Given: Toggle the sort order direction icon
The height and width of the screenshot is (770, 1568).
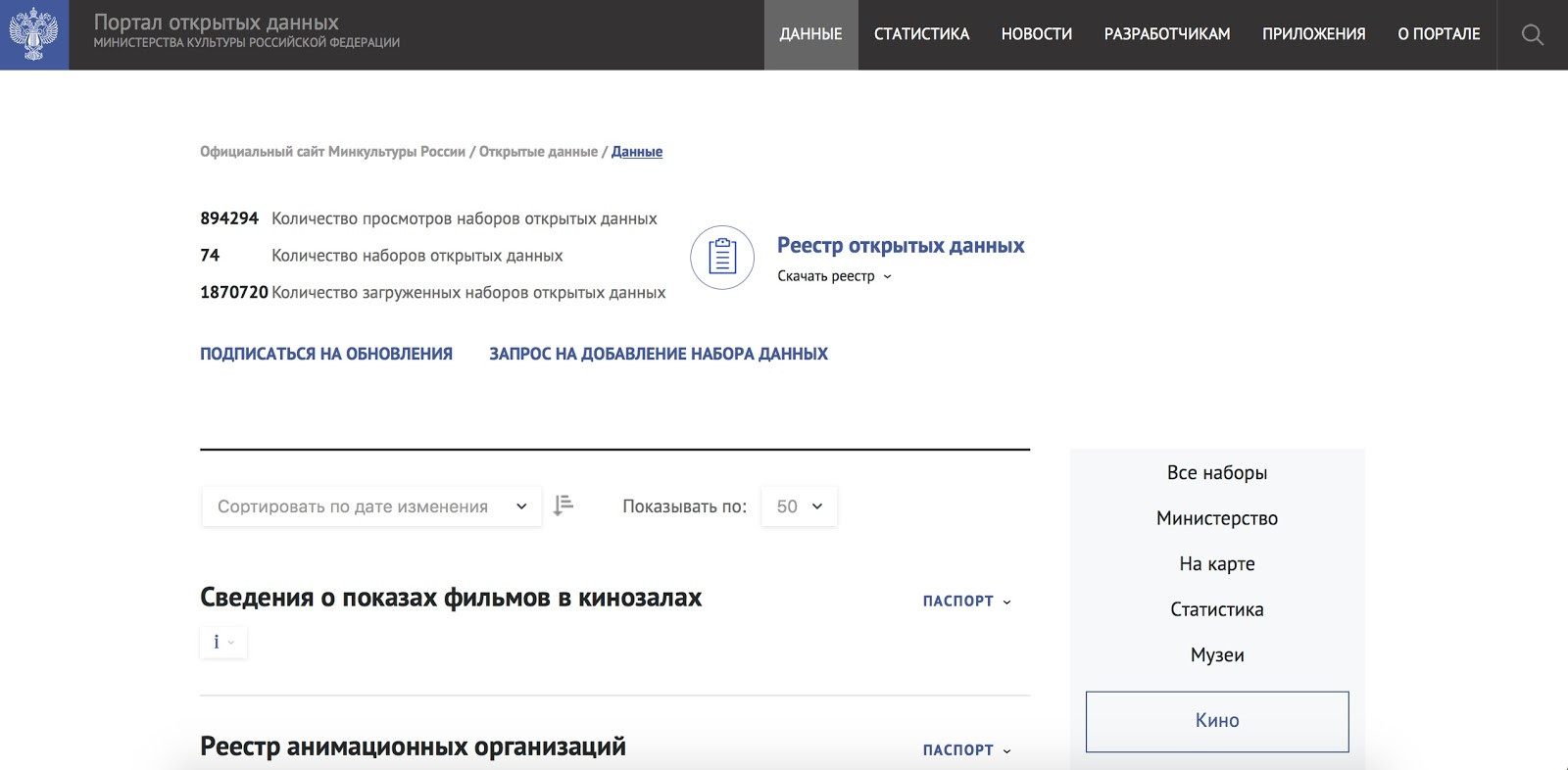Looking at the screenshot, I should click(x=563, y=505).
